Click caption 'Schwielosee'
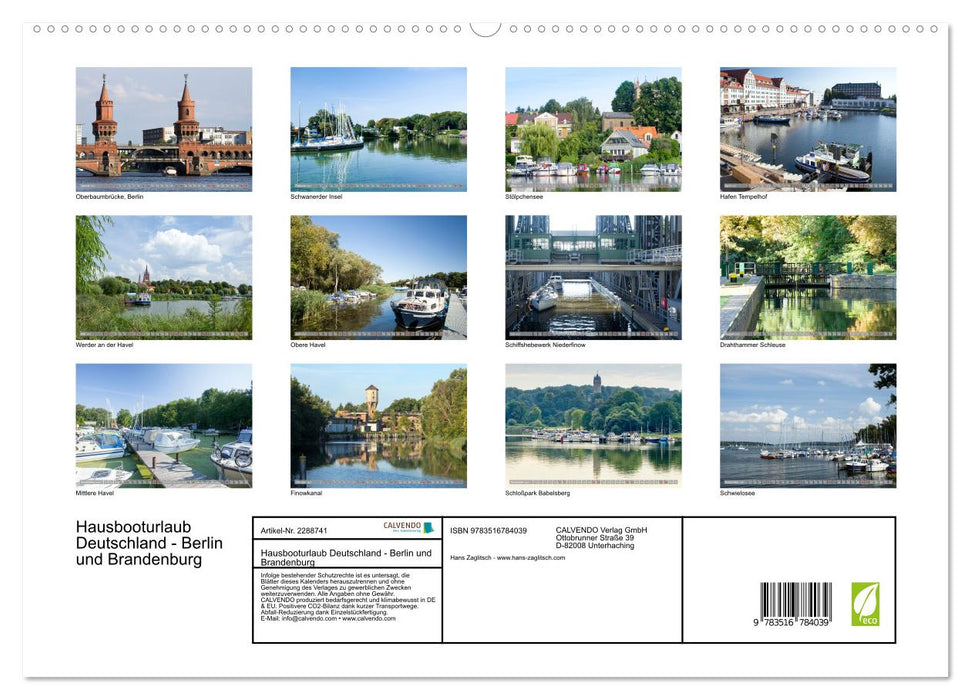The image size is (971, 700). click(737, 493)
